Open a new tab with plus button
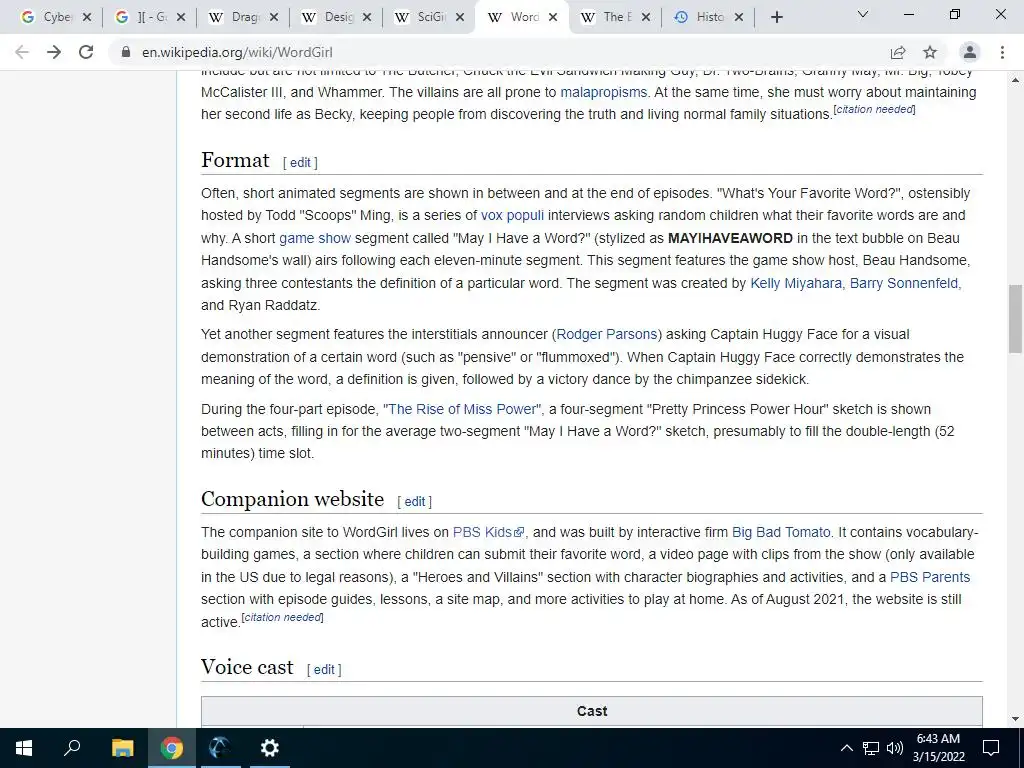The height and width of the screenshot is (768, 1024). pyautogui.click(x=776, y=18)
